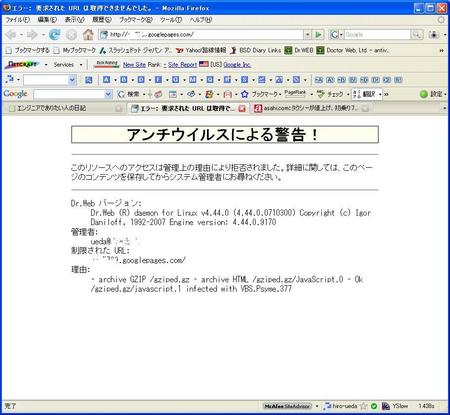This screenshot has height=415, width=450.
Task: Open the Netcraft logo dropdown arrow
Action: pos(46,65)
